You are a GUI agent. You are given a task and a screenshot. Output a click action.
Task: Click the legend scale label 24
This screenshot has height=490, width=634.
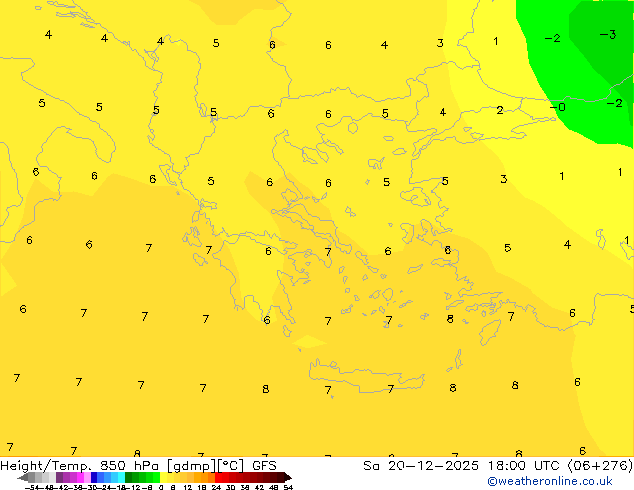tap(216, 487)
